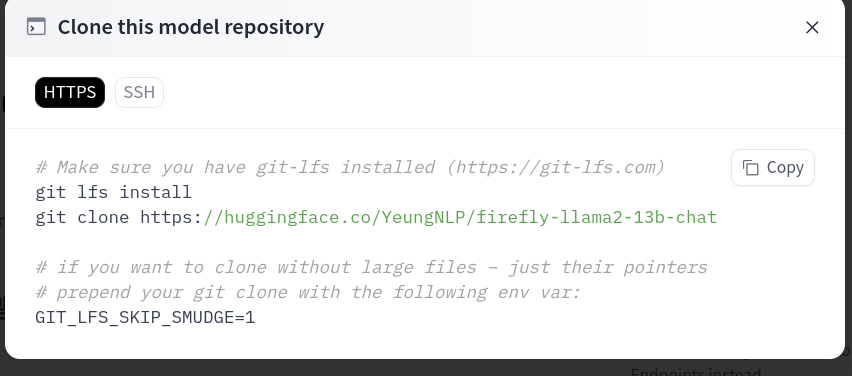Click the GIT_LFS_SKIP_SMUDGE=1 line
Viewport: 852px width, 376px height.
point(145,317)
